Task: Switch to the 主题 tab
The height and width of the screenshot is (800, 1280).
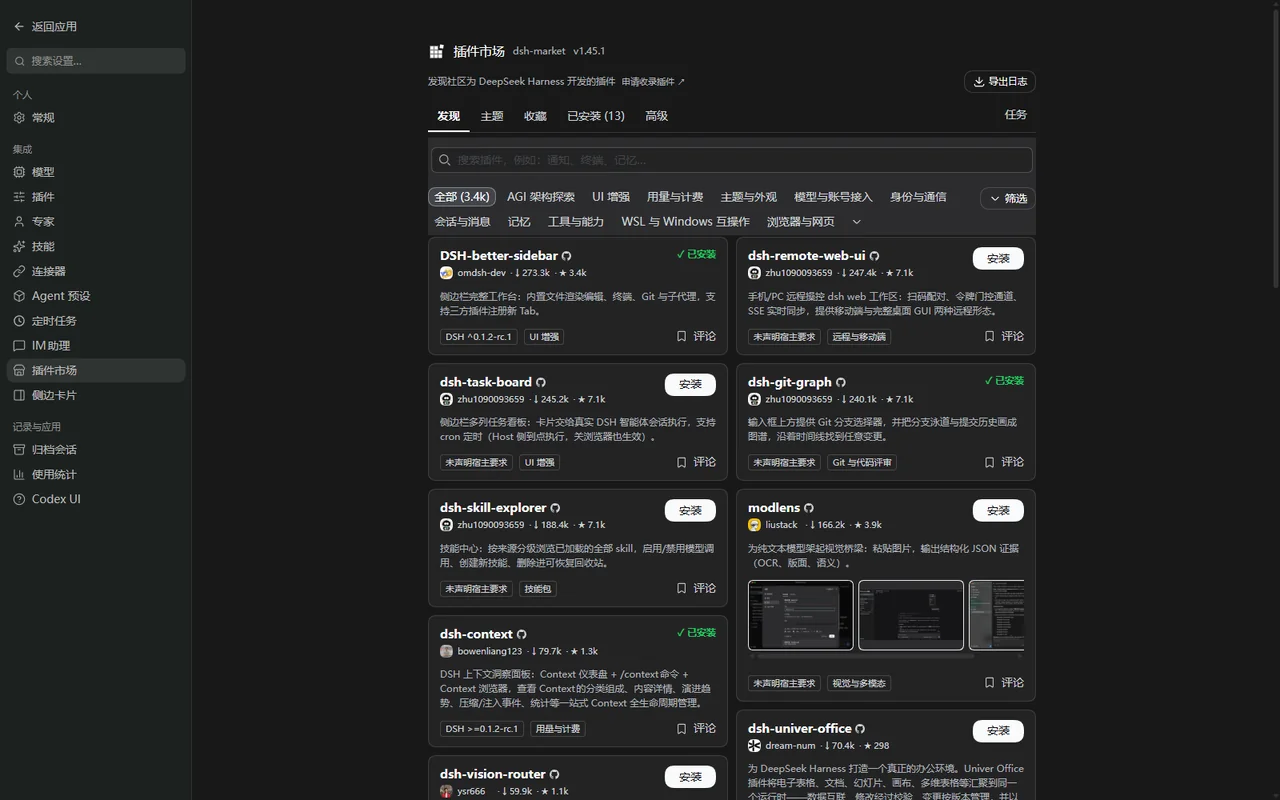Action: click(492, 116)
